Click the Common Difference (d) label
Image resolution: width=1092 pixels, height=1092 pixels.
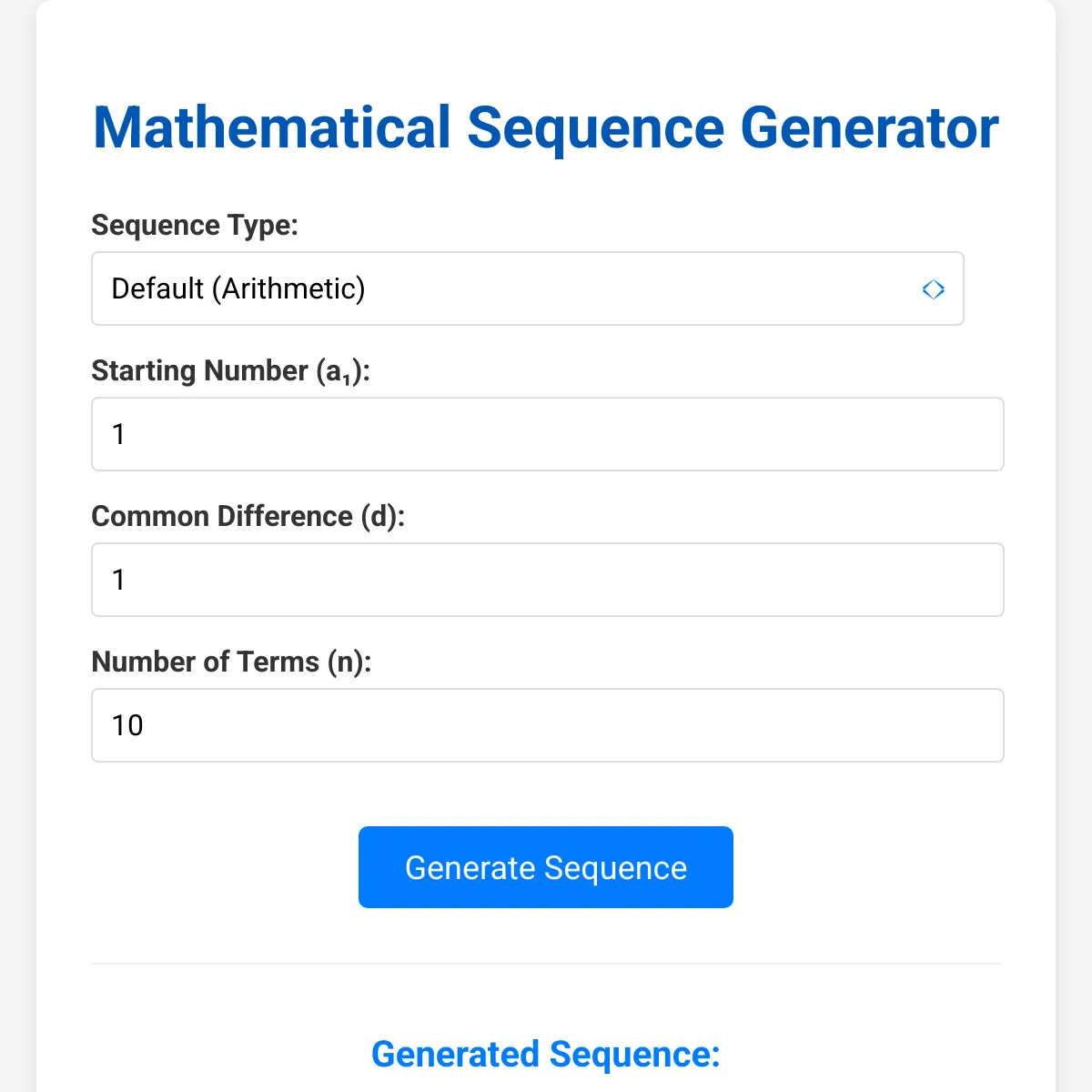250,516
